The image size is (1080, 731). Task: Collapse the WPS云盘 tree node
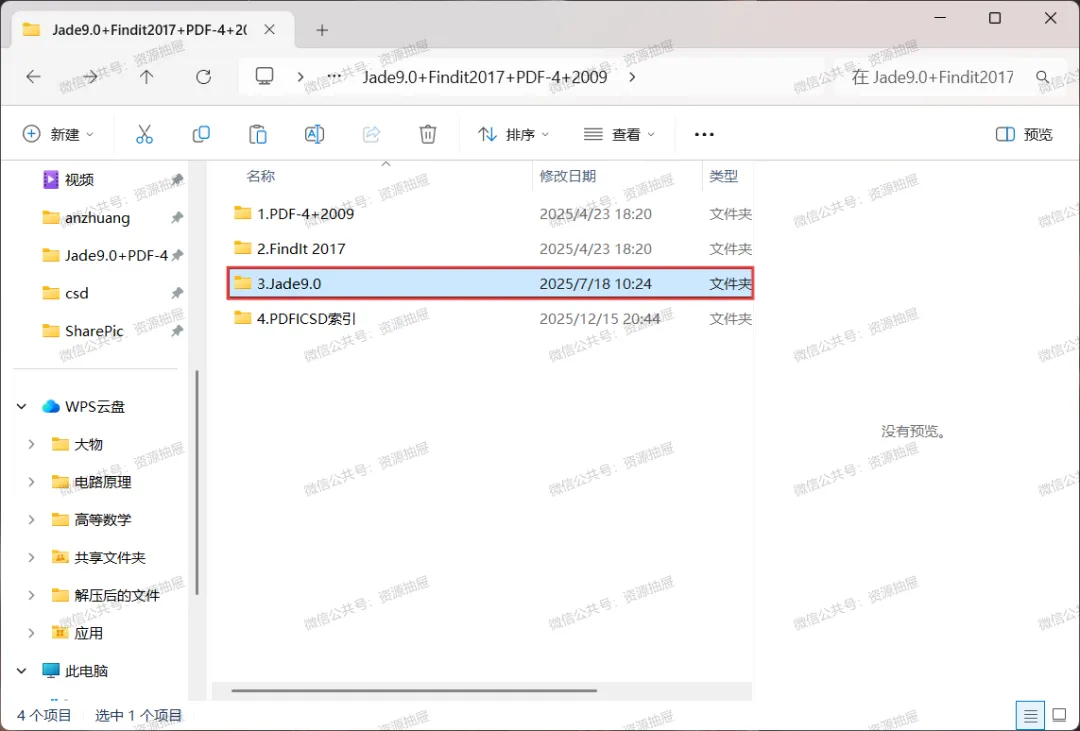[x=22, y=406]
